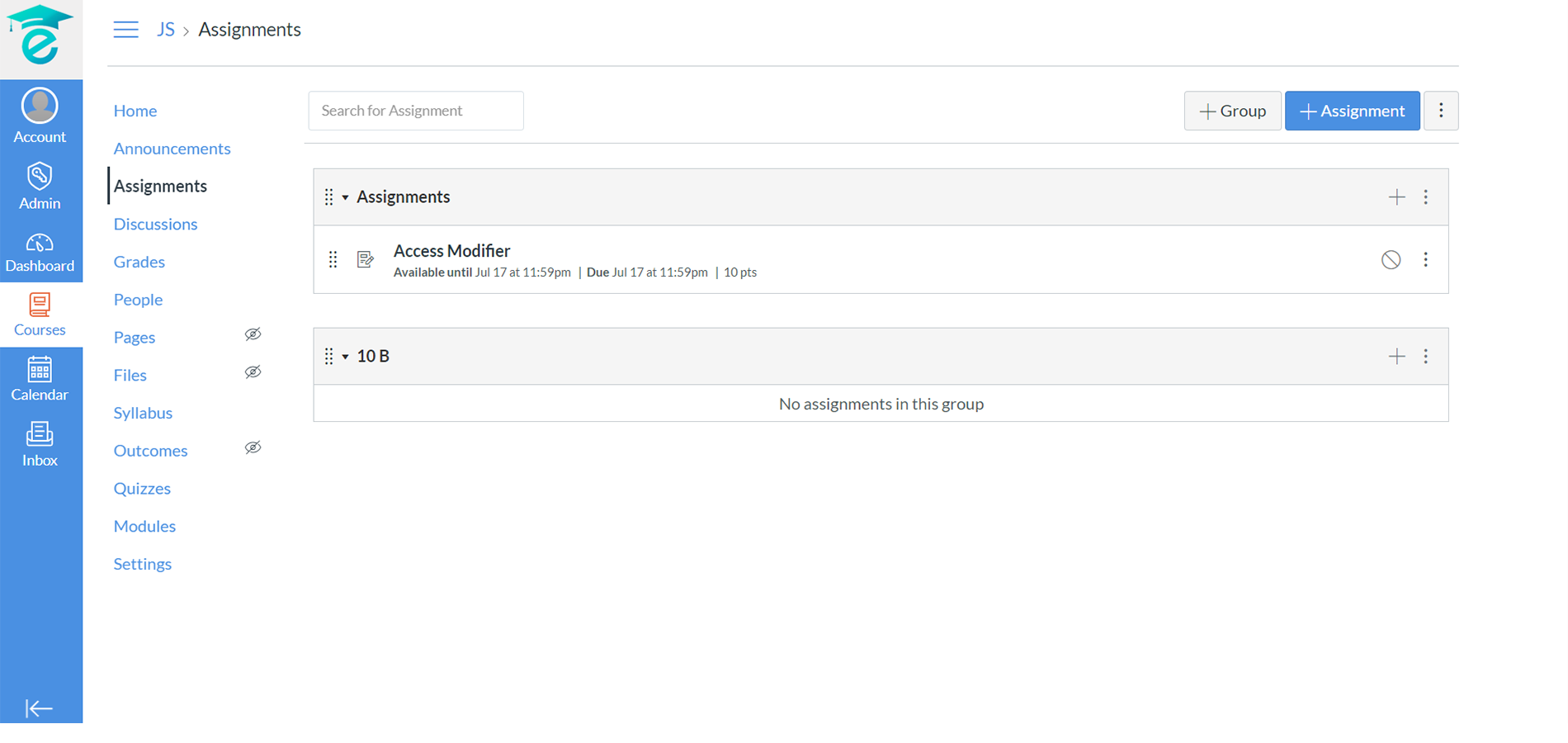Collapse the Assignments group triangle
The image size is (1568, 743).
pos(346,197)
